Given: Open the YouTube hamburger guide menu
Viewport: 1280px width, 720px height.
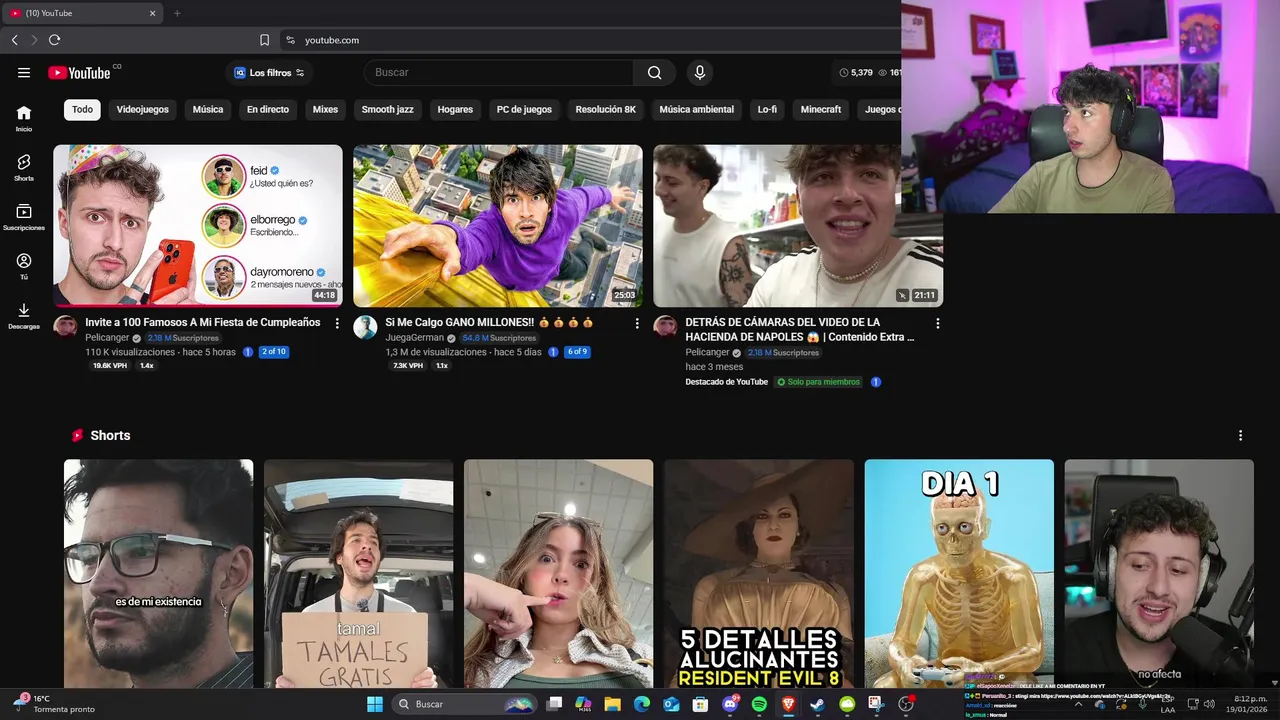Looking at the screenshot, I should tap(24, 72).
